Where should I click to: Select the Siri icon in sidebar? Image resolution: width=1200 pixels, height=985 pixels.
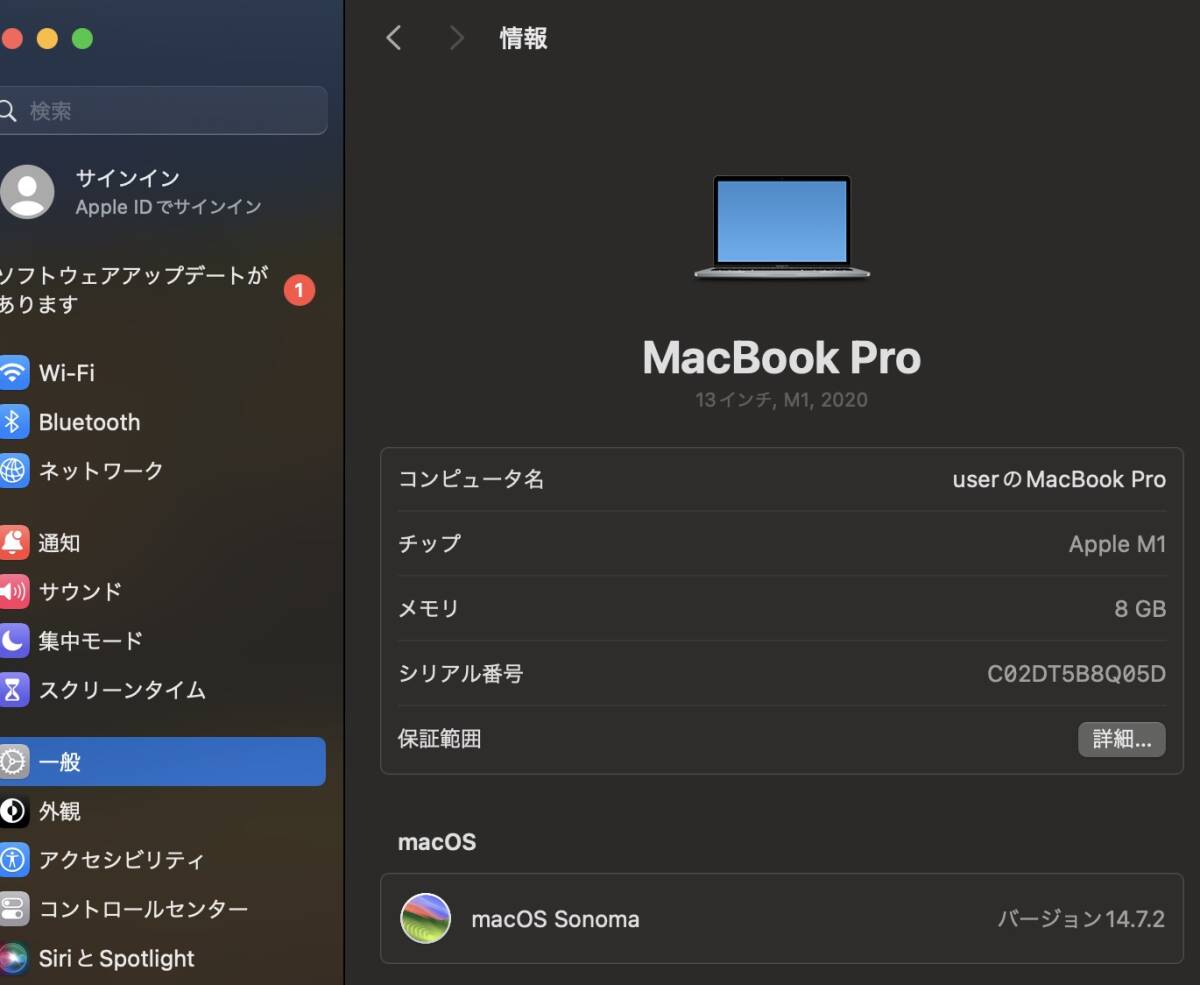13,958
